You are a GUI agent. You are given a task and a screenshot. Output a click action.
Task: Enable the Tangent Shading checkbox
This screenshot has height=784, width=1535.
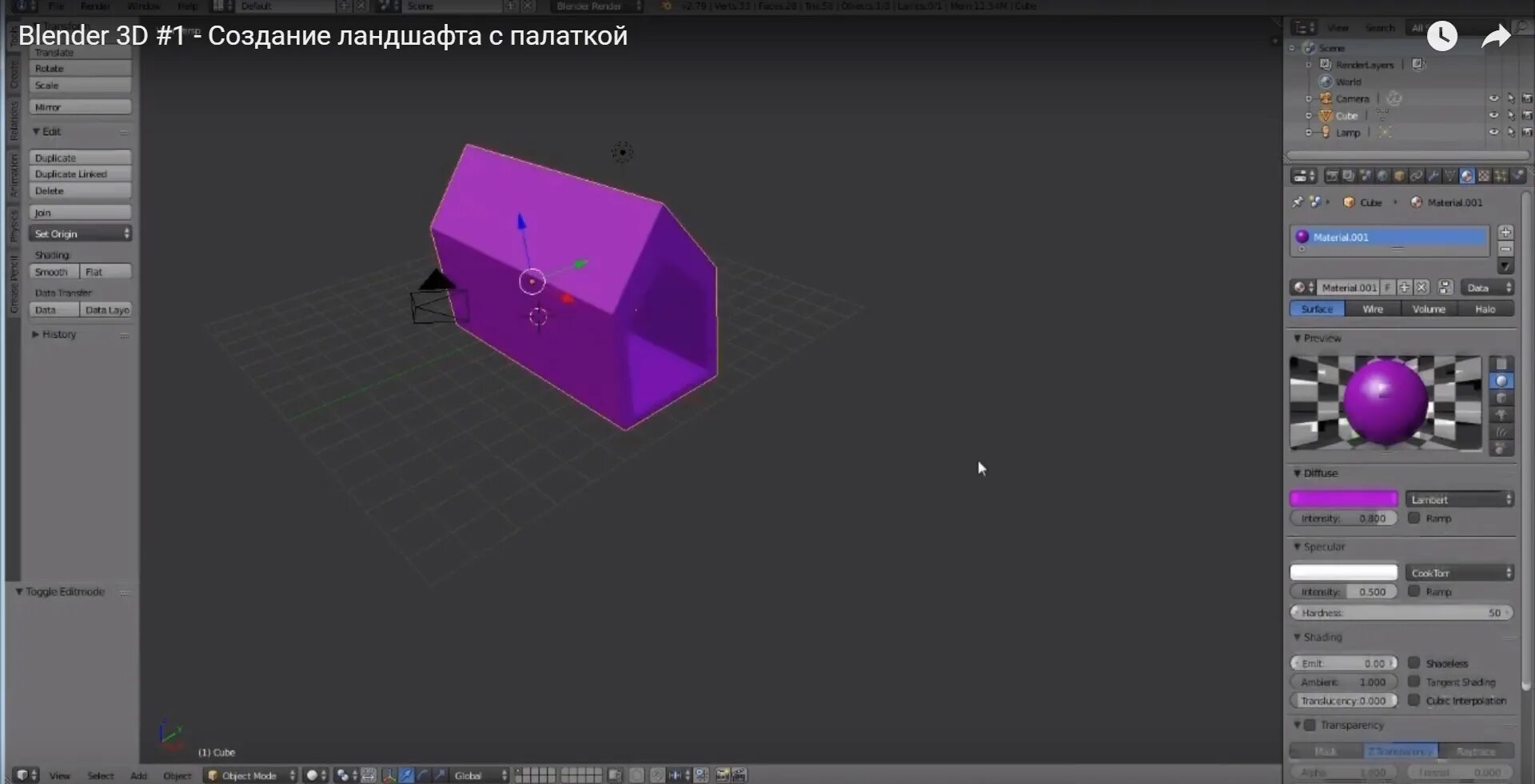1413,682
